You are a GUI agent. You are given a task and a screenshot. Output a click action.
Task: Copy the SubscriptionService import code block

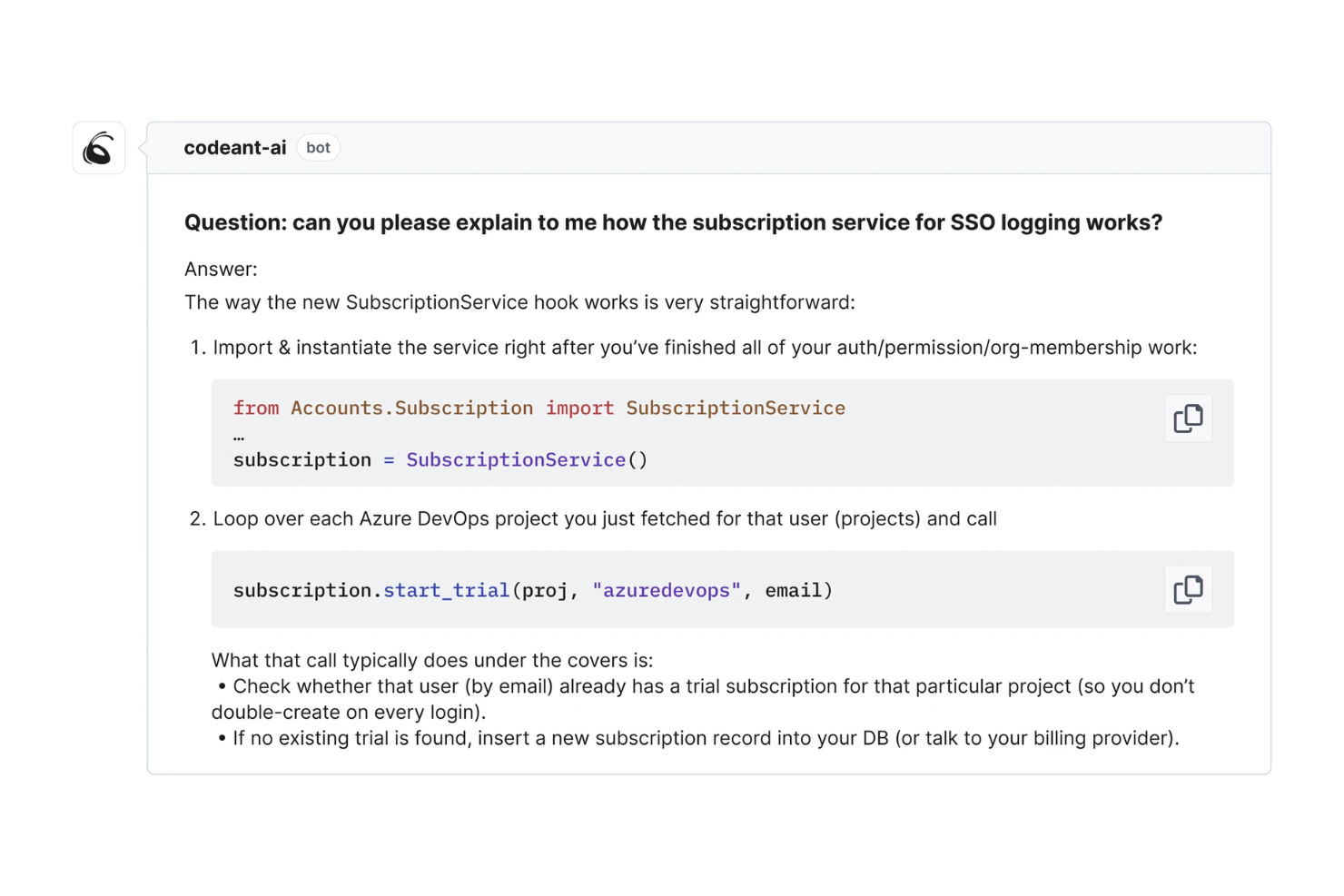pyautogui.click(x=1188, y=418)
